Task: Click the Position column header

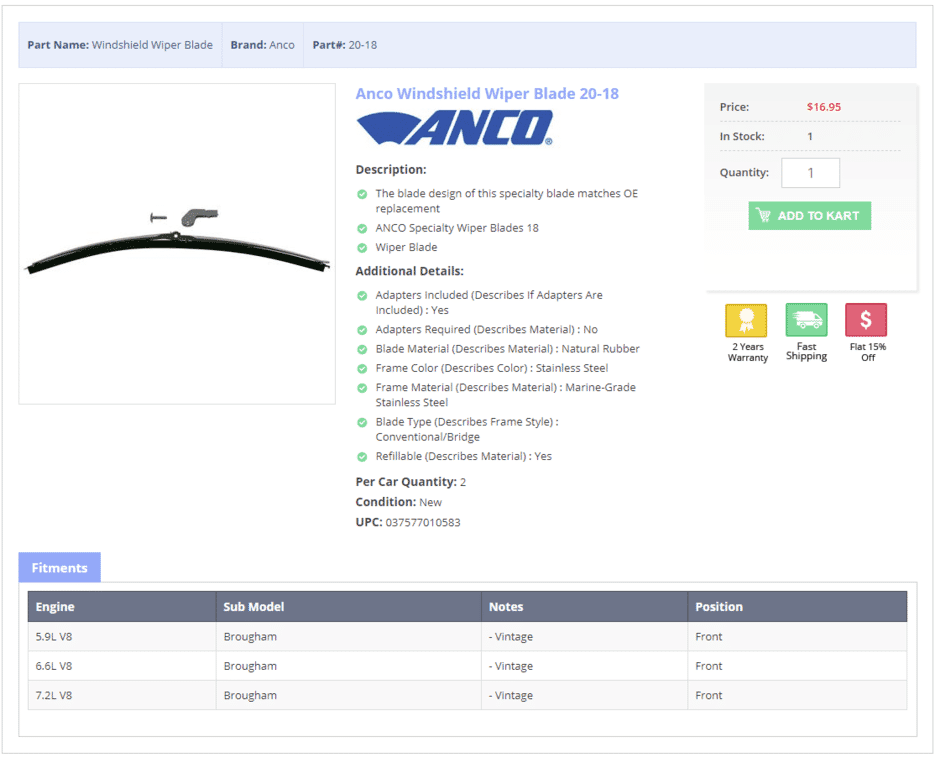Action: (719, 607)
